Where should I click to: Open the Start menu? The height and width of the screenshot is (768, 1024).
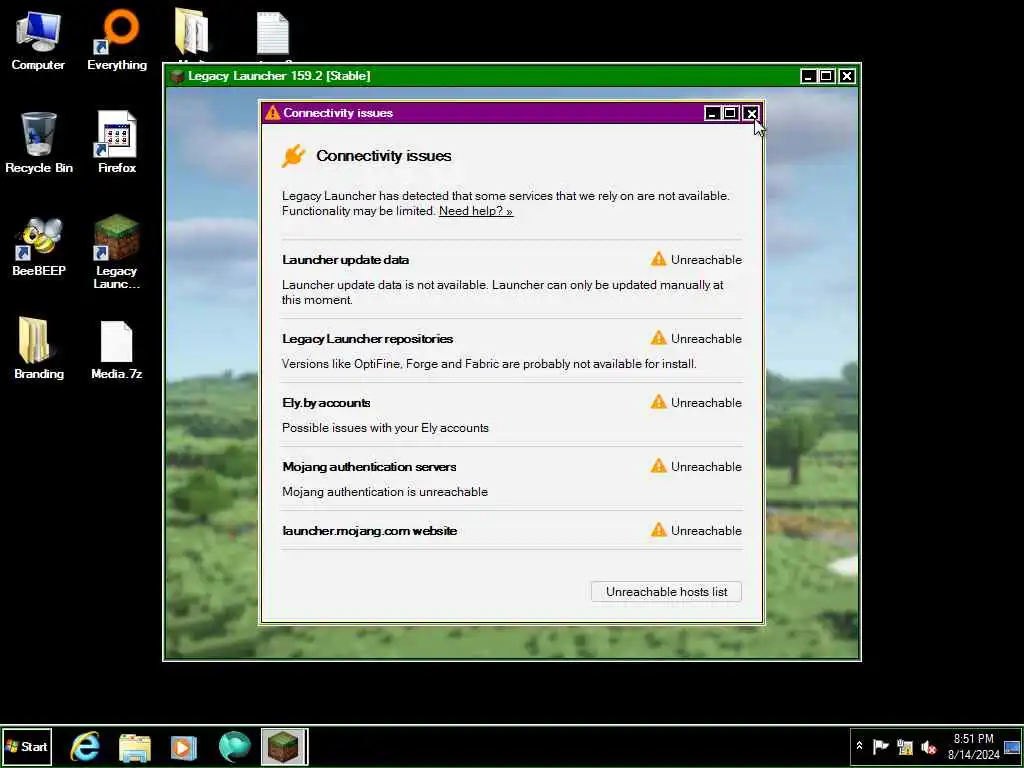click(27, 746)
